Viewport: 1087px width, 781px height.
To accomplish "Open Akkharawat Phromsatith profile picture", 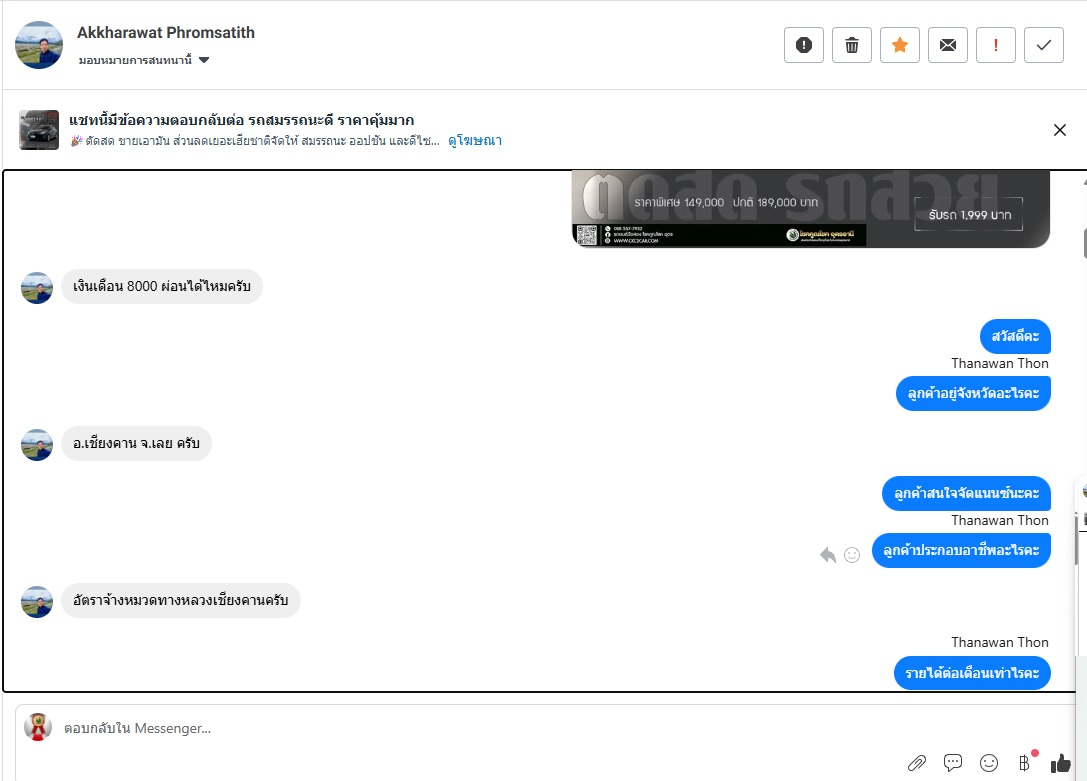I will coord(39,45).
